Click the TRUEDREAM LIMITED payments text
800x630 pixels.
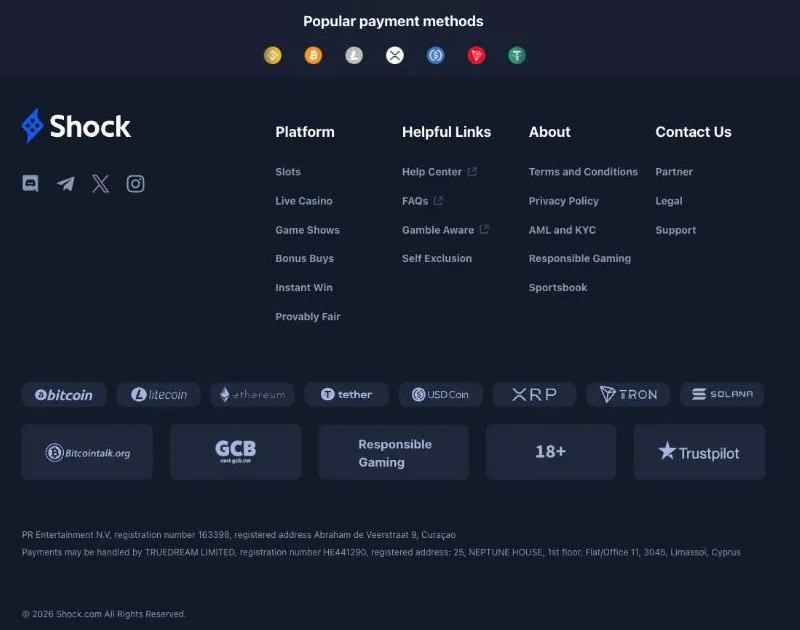(381, 552)
